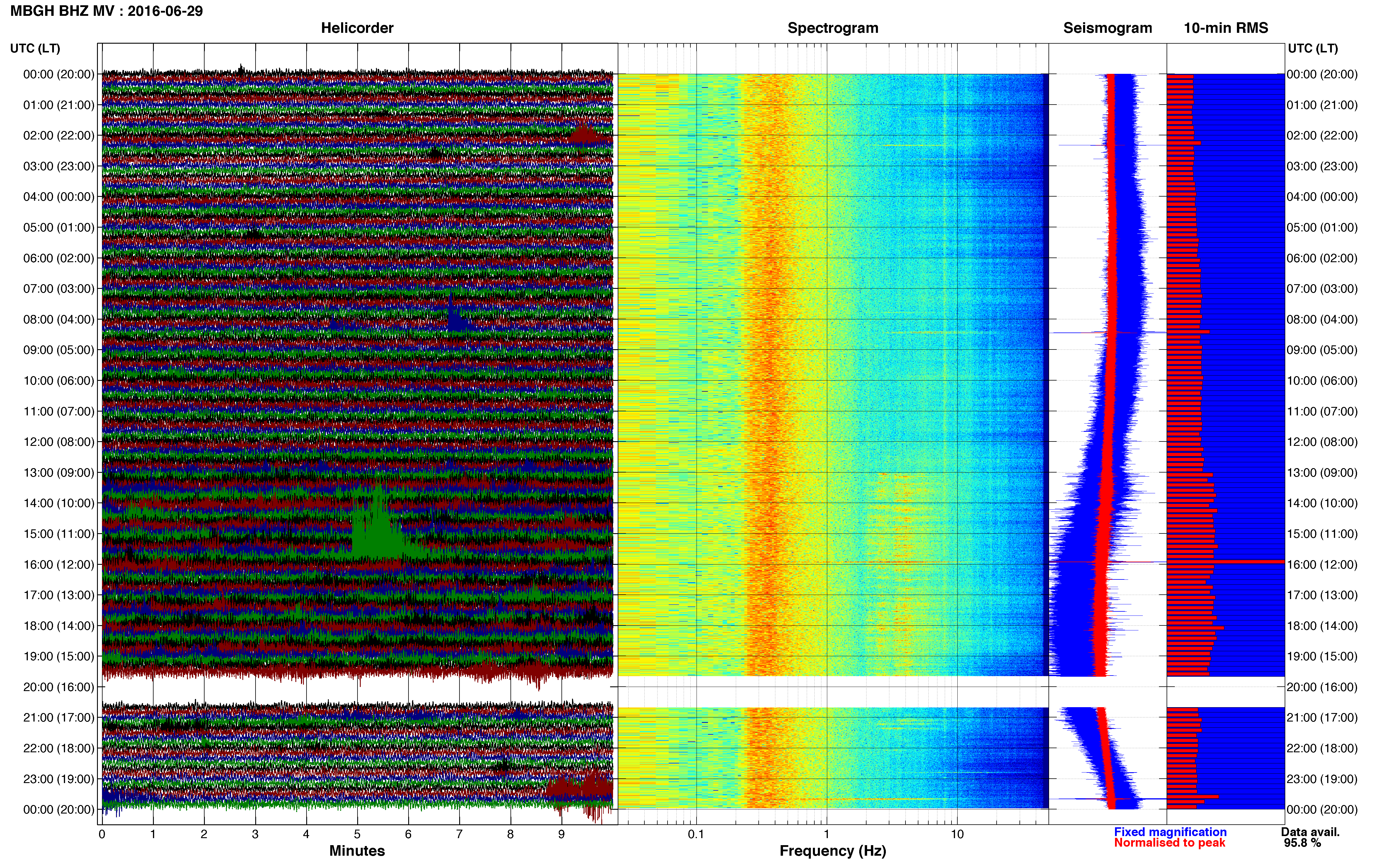1389x868 pixels.
Task: Click the left 18:00 (14:00) time label
Action: [59, 626]
